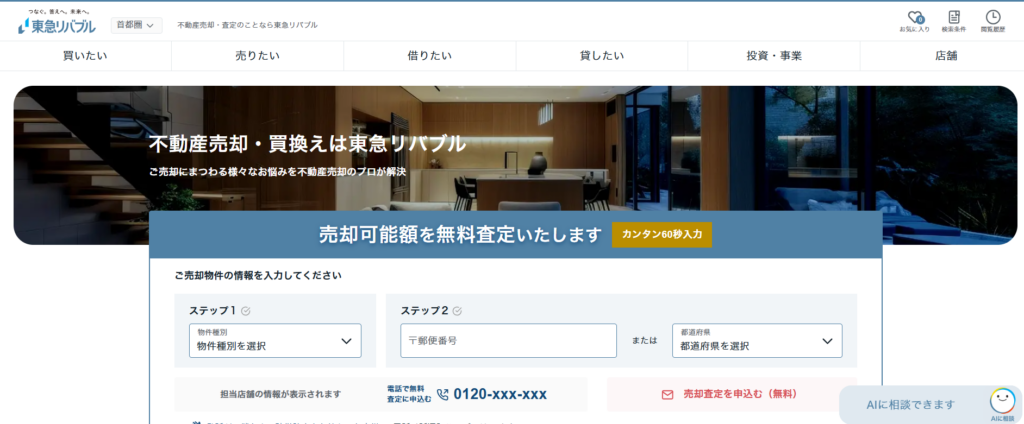Viewport: 1024px width, 424px height.
Task: Click 売却査定を申込む（無料） button
Action: point(731,395)
